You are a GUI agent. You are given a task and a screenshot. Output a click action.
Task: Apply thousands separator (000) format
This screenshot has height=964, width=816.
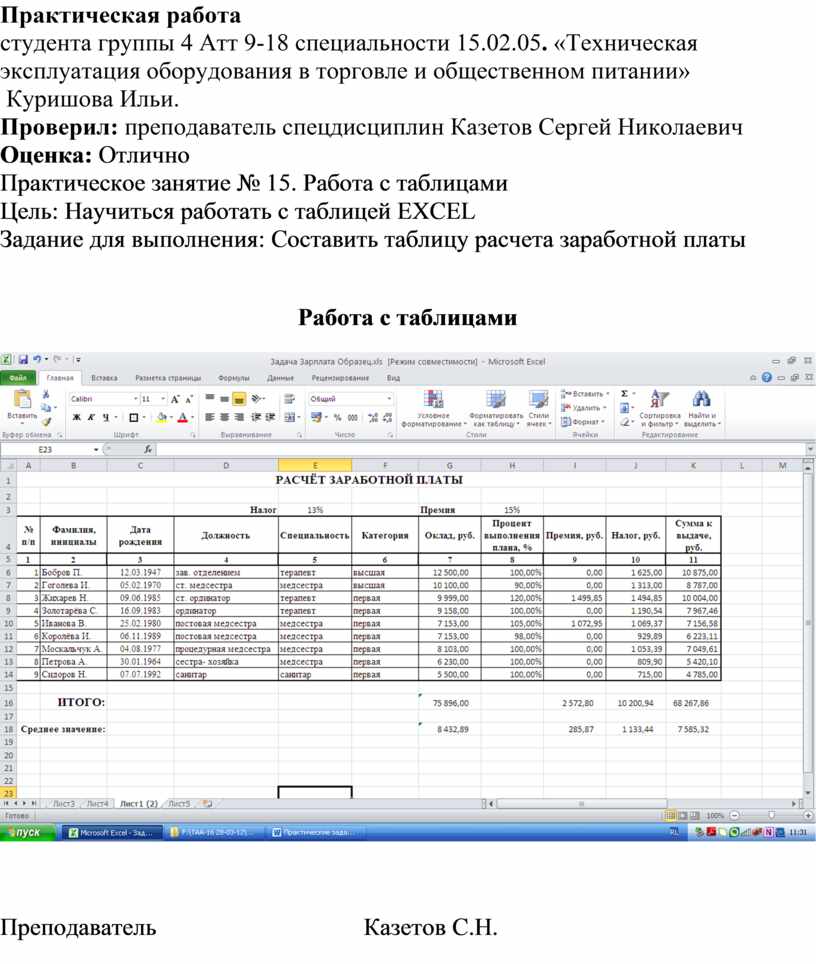(x=352, y=417)
